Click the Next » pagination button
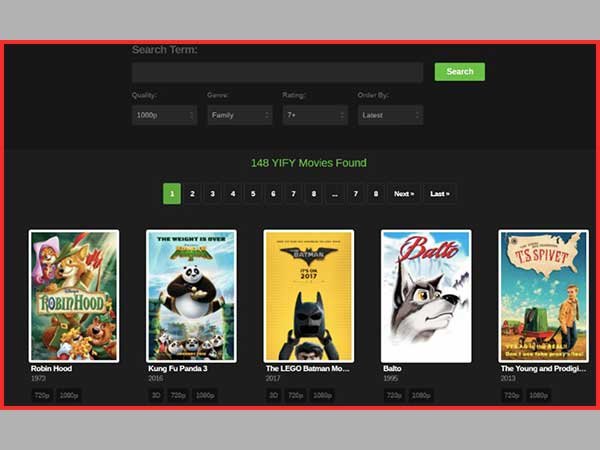The image size is (600, 450). pyautogui.click(x=404, y=194)
